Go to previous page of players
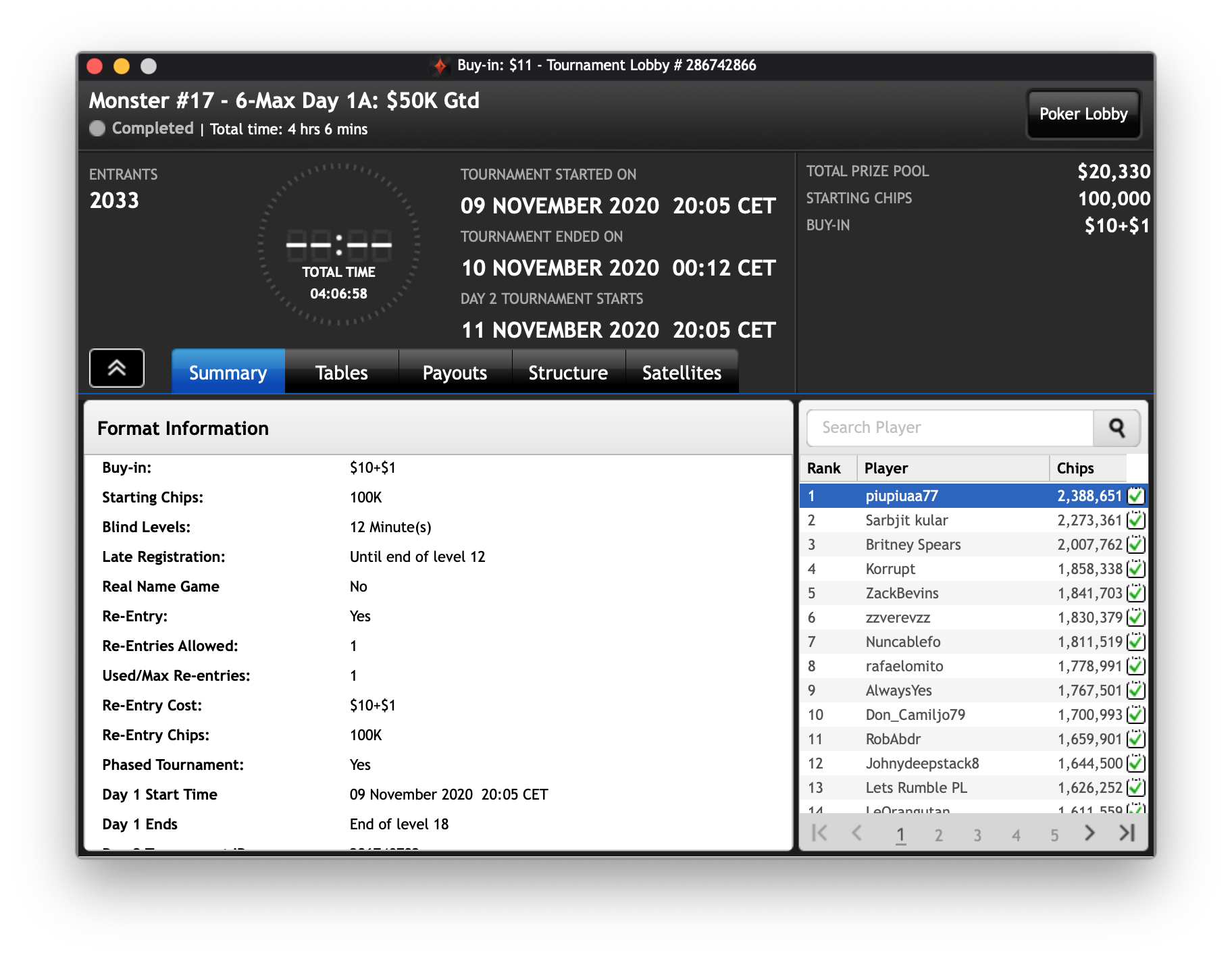 point(856,833)
